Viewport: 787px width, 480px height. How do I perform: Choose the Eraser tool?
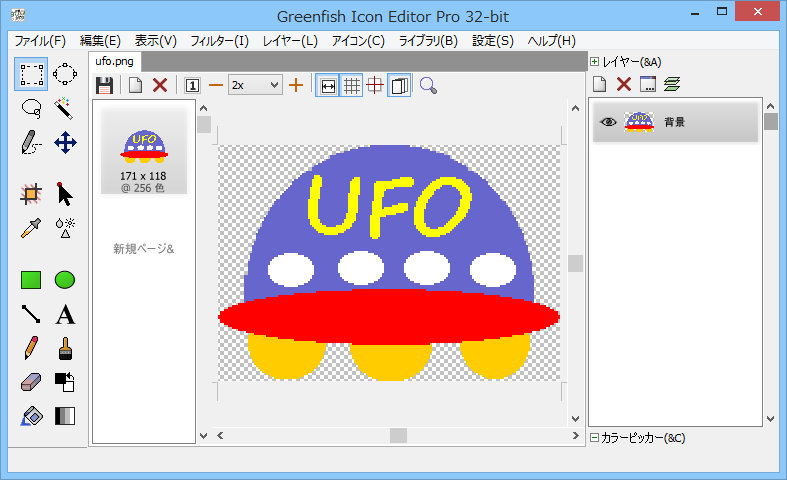pos(31,382)
